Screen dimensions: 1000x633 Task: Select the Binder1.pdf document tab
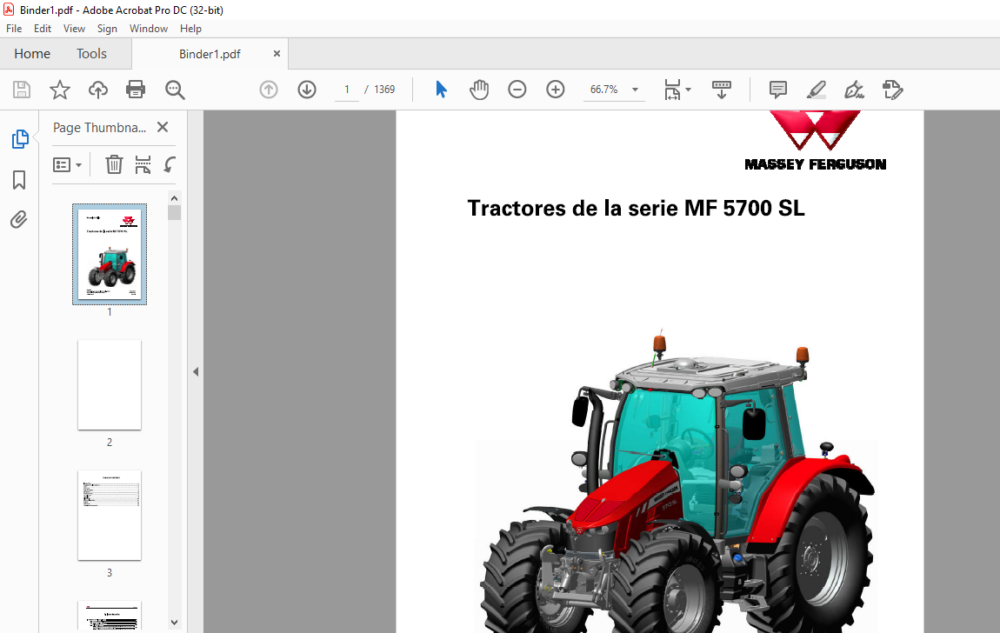(210, 54)
